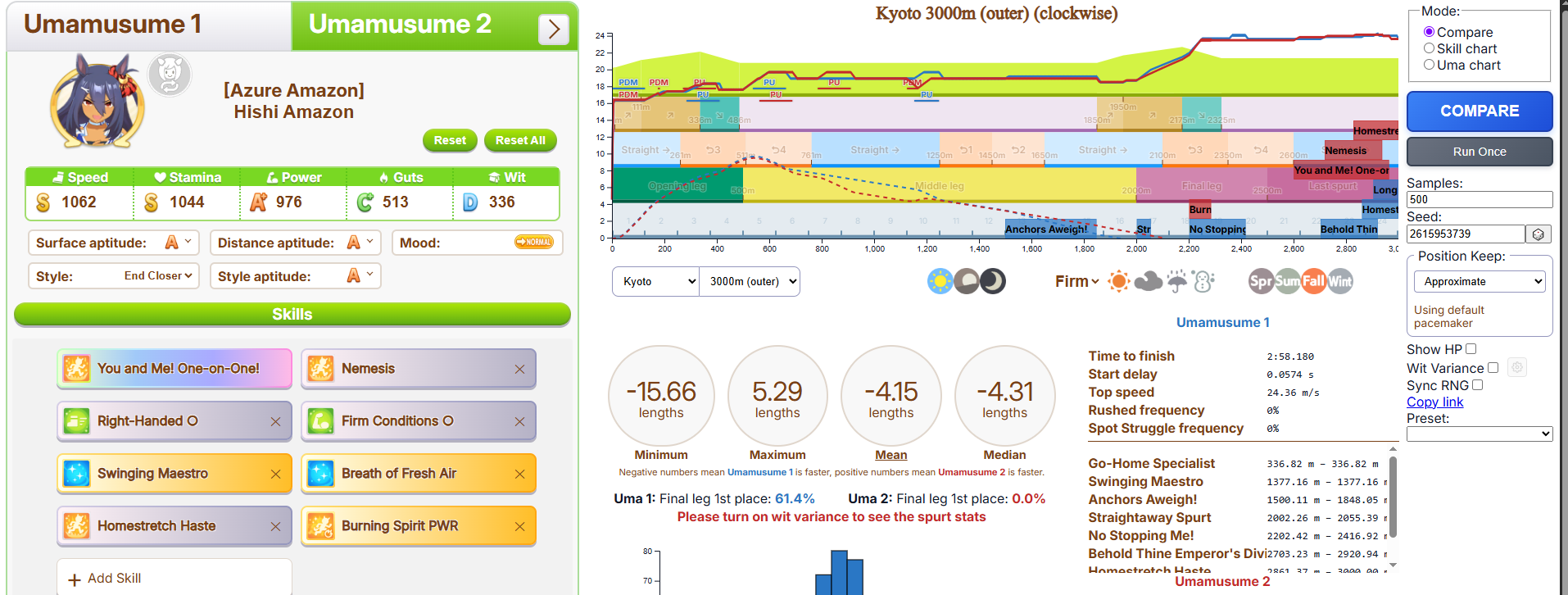Choose cloudy weather icon
The image size is (1568, 595).
pyautogui.click(x=1148, y=282)
